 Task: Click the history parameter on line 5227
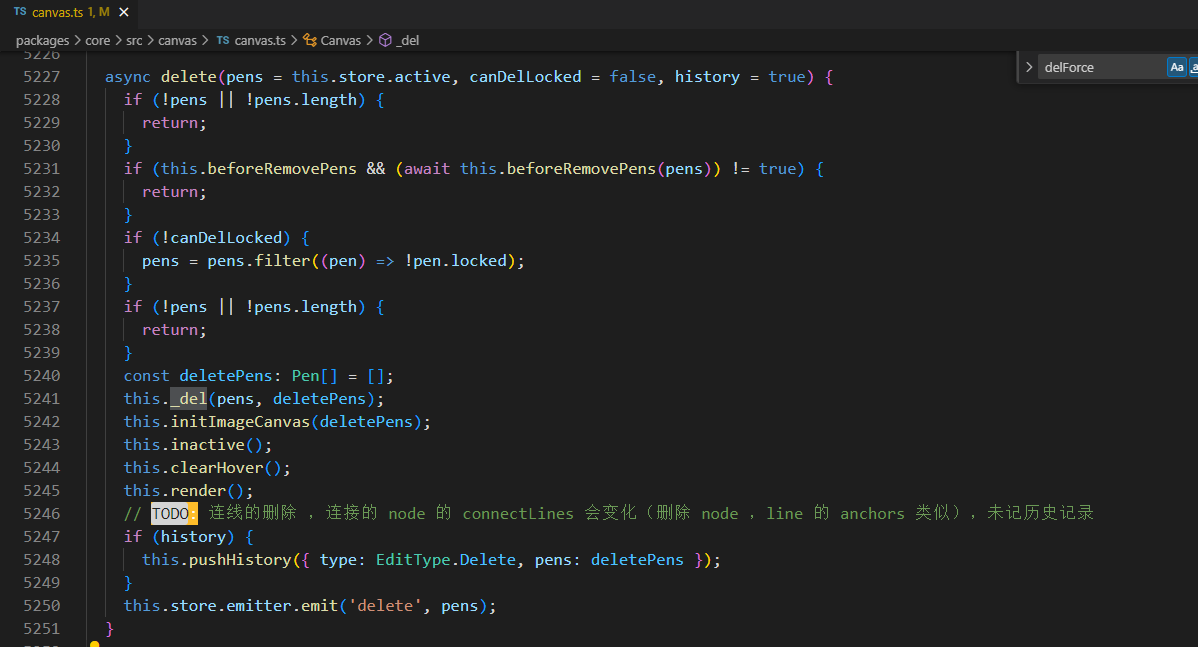pyautogui.click(x=707, y=77)
